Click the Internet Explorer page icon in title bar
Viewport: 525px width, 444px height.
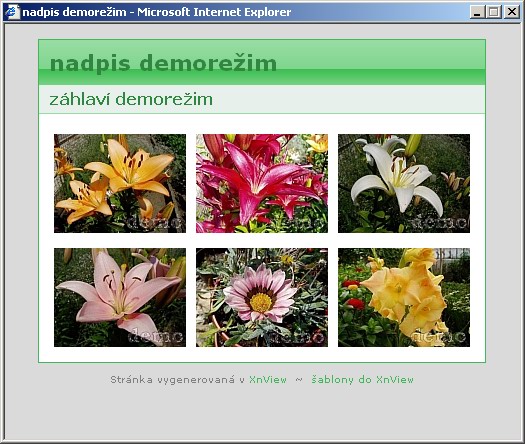click(x=13, y=12)
